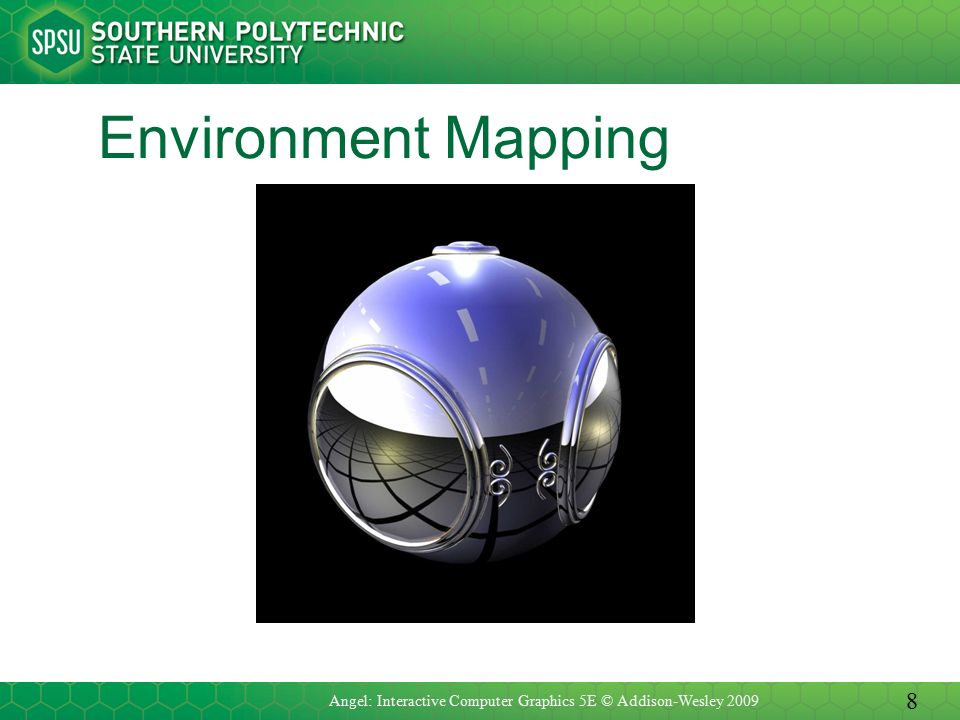Click the Angel: Interactive Computer Graphics footer text

(544, 700)
